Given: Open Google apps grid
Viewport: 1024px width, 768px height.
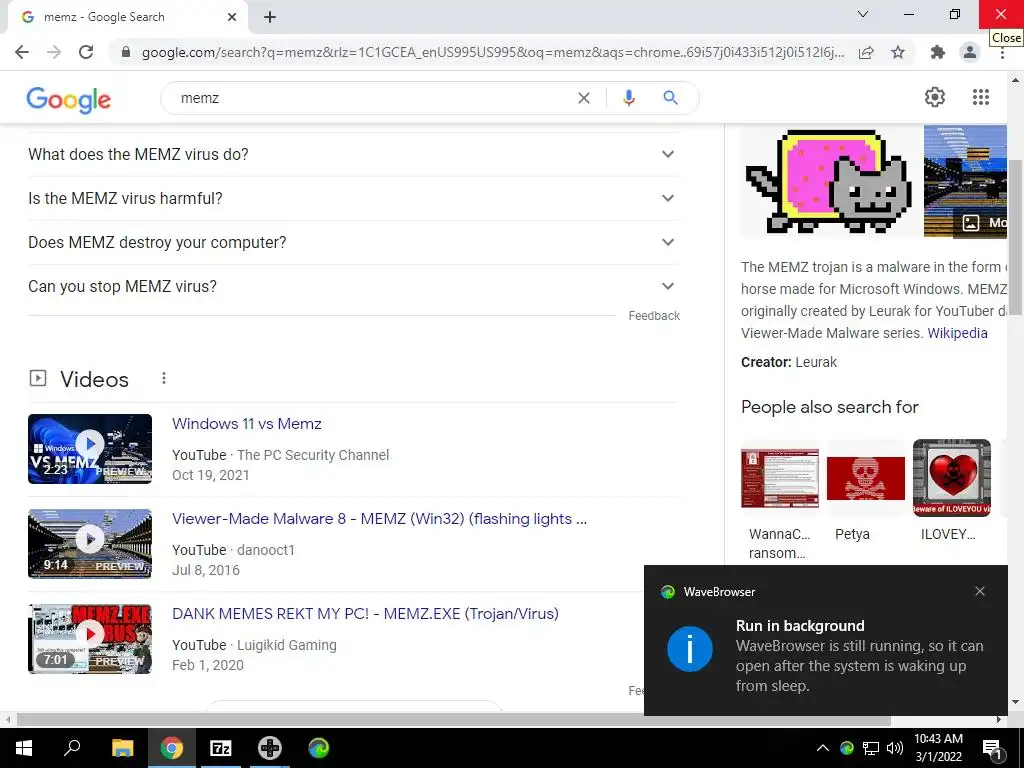Looking at the screenshot, I should [981, 97].
